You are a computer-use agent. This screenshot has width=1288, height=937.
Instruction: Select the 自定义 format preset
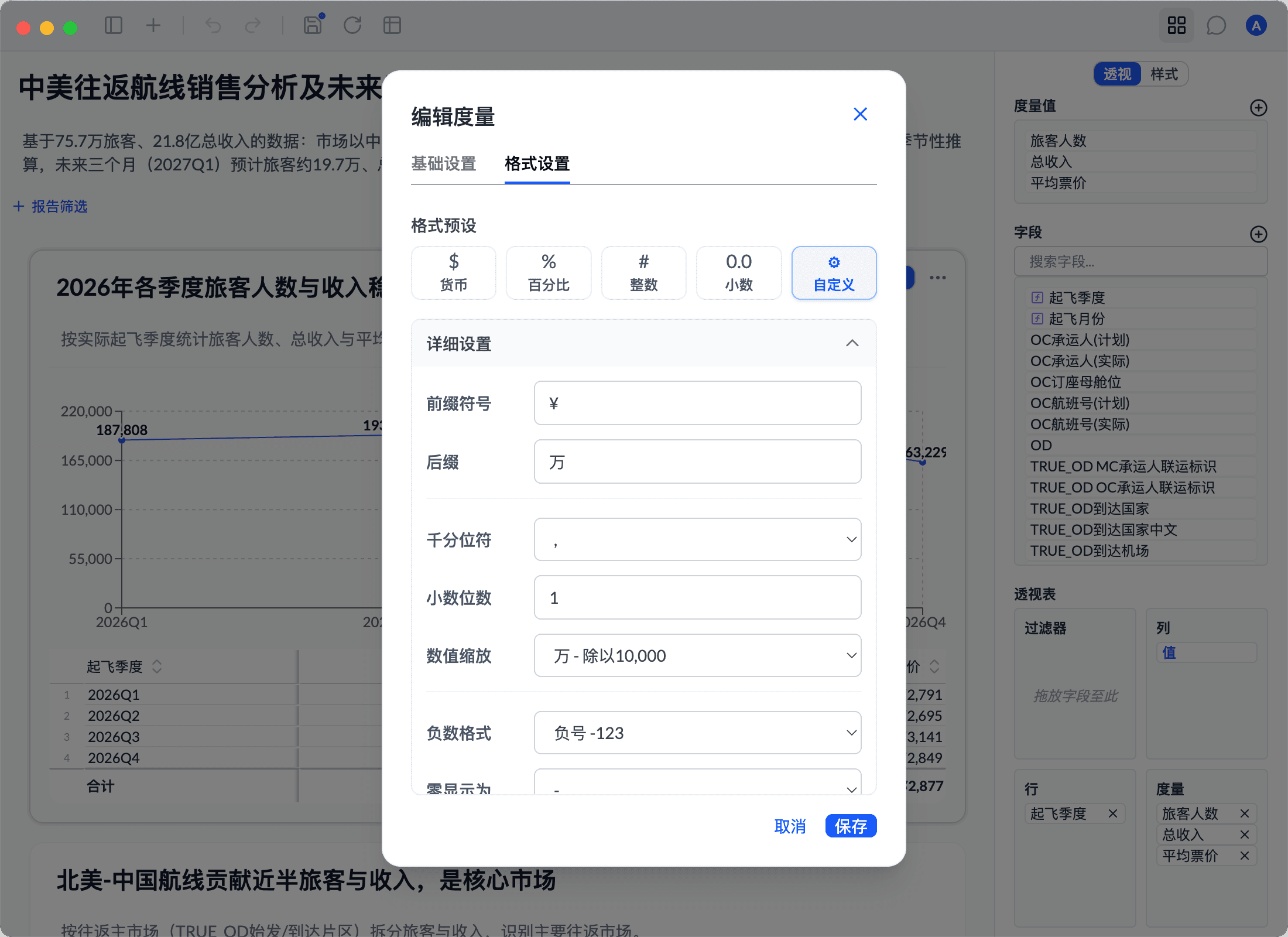pos(834,273)
